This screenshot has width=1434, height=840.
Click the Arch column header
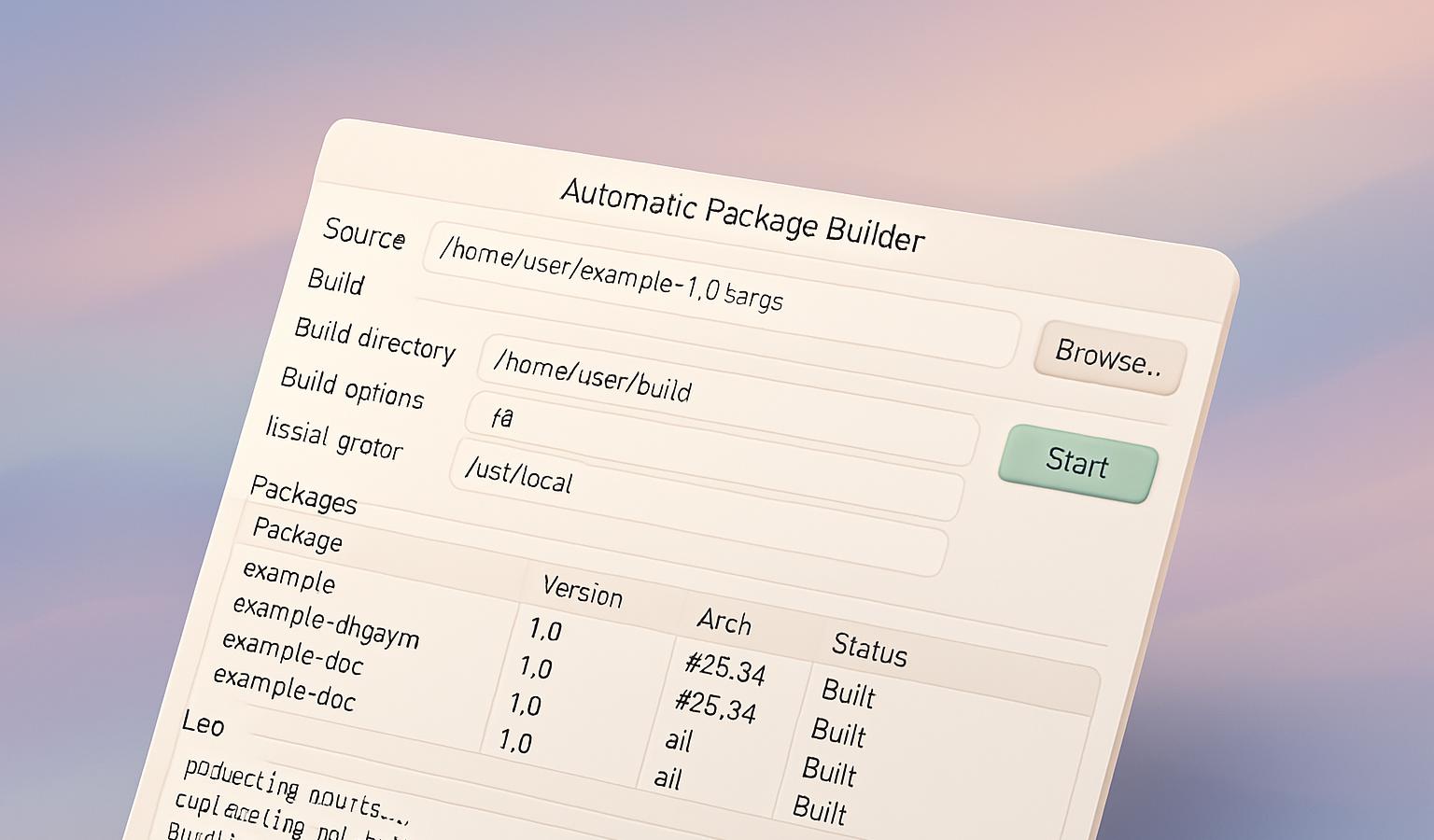[724, 621]
